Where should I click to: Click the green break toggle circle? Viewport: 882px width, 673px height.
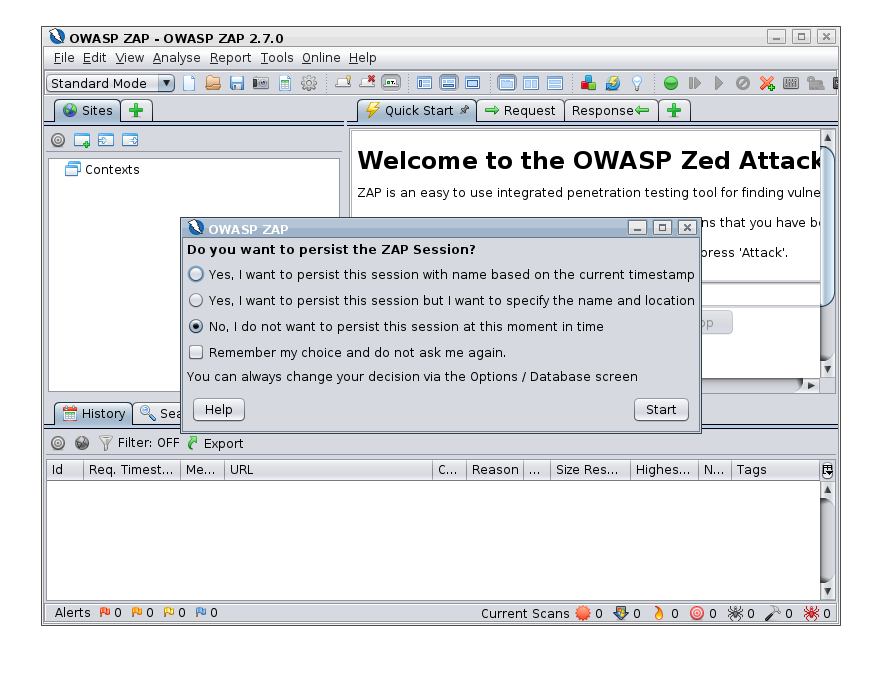click(x=670, y=83)
